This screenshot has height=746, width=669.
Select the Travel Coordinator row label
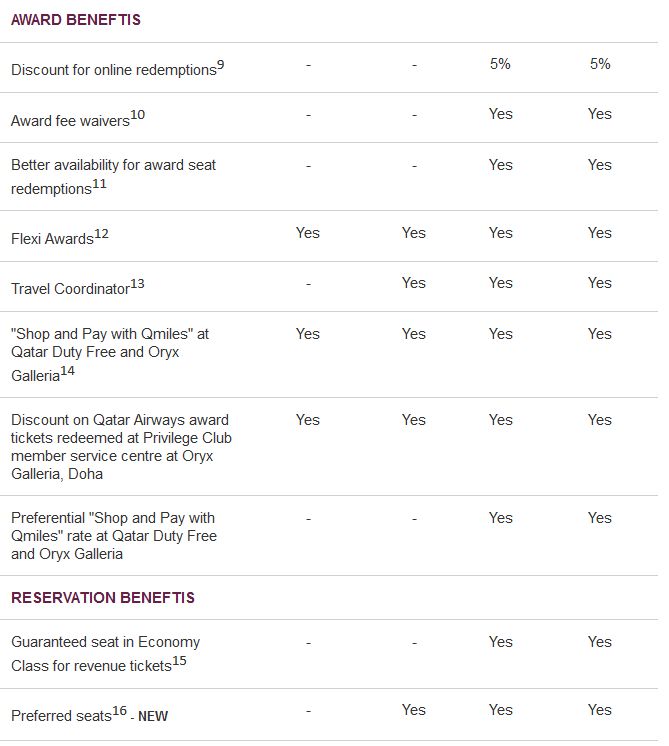[x=70, y=289]
